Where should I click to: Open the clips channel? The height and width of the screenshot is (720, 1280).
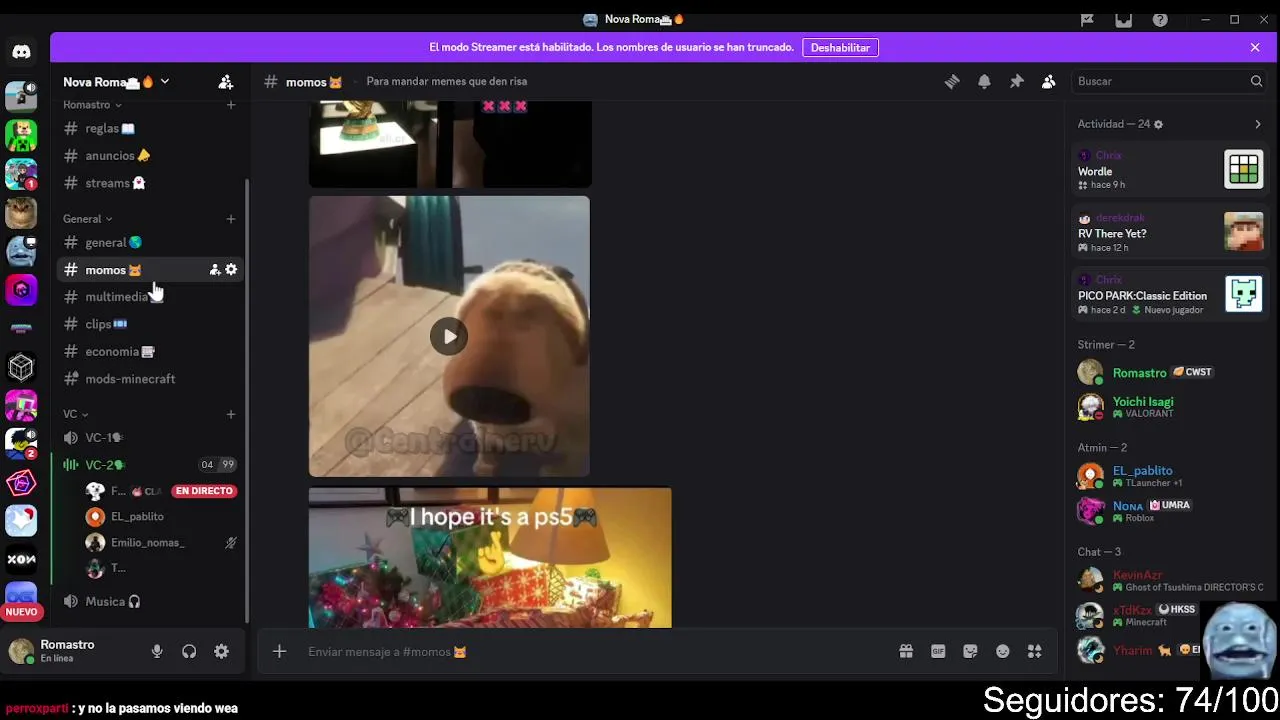[149, 324]
